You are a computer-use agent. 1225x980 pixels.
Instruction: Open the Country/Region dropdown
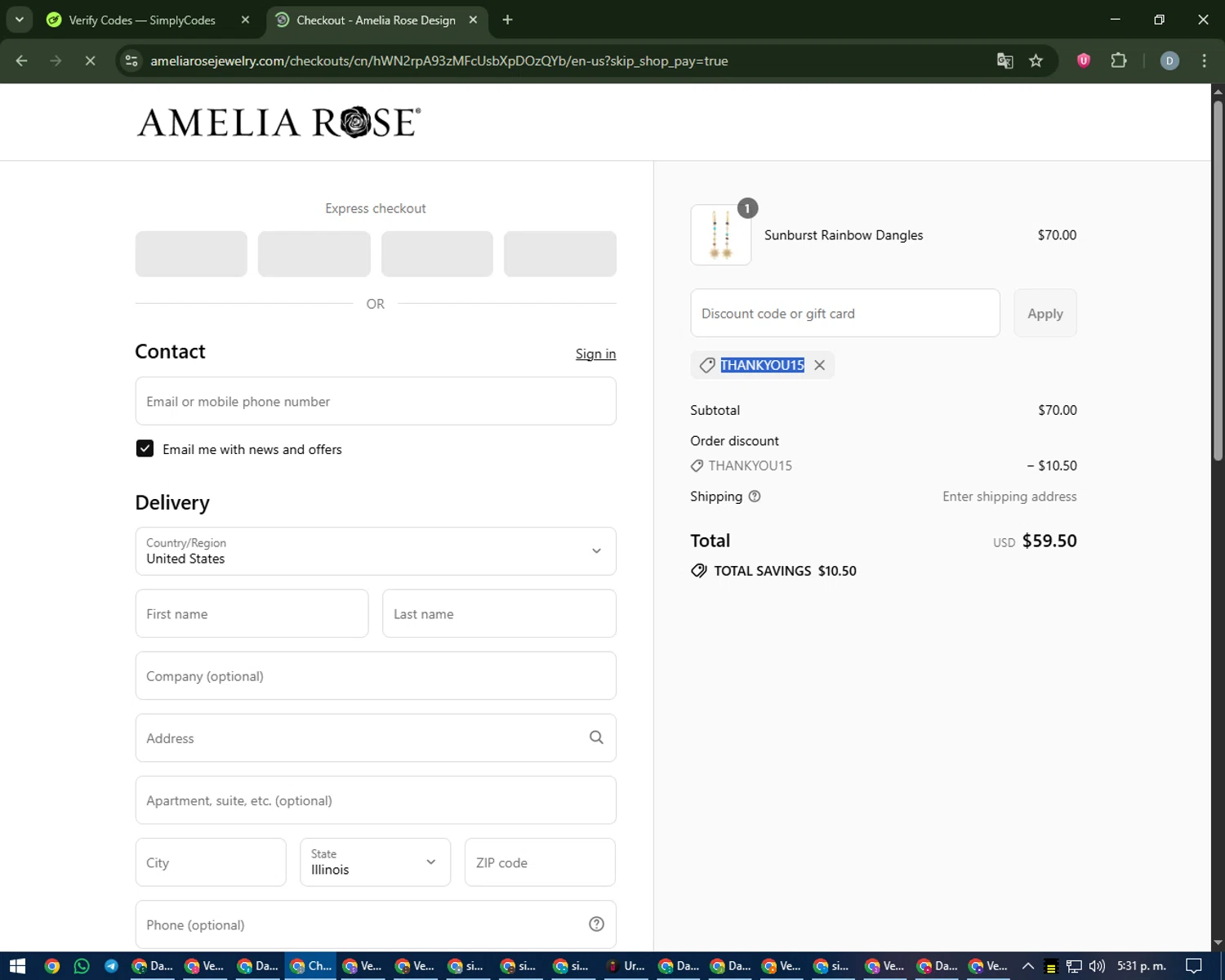tap(376, 551)
